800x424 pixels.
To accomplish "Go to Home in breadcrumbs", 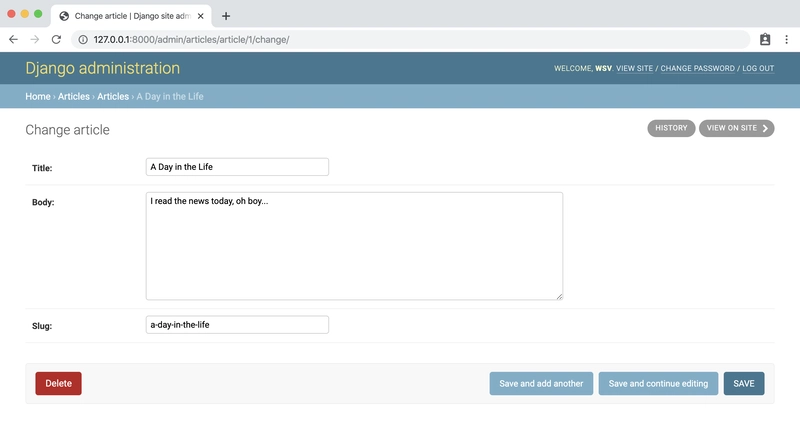I will [38, 96].
